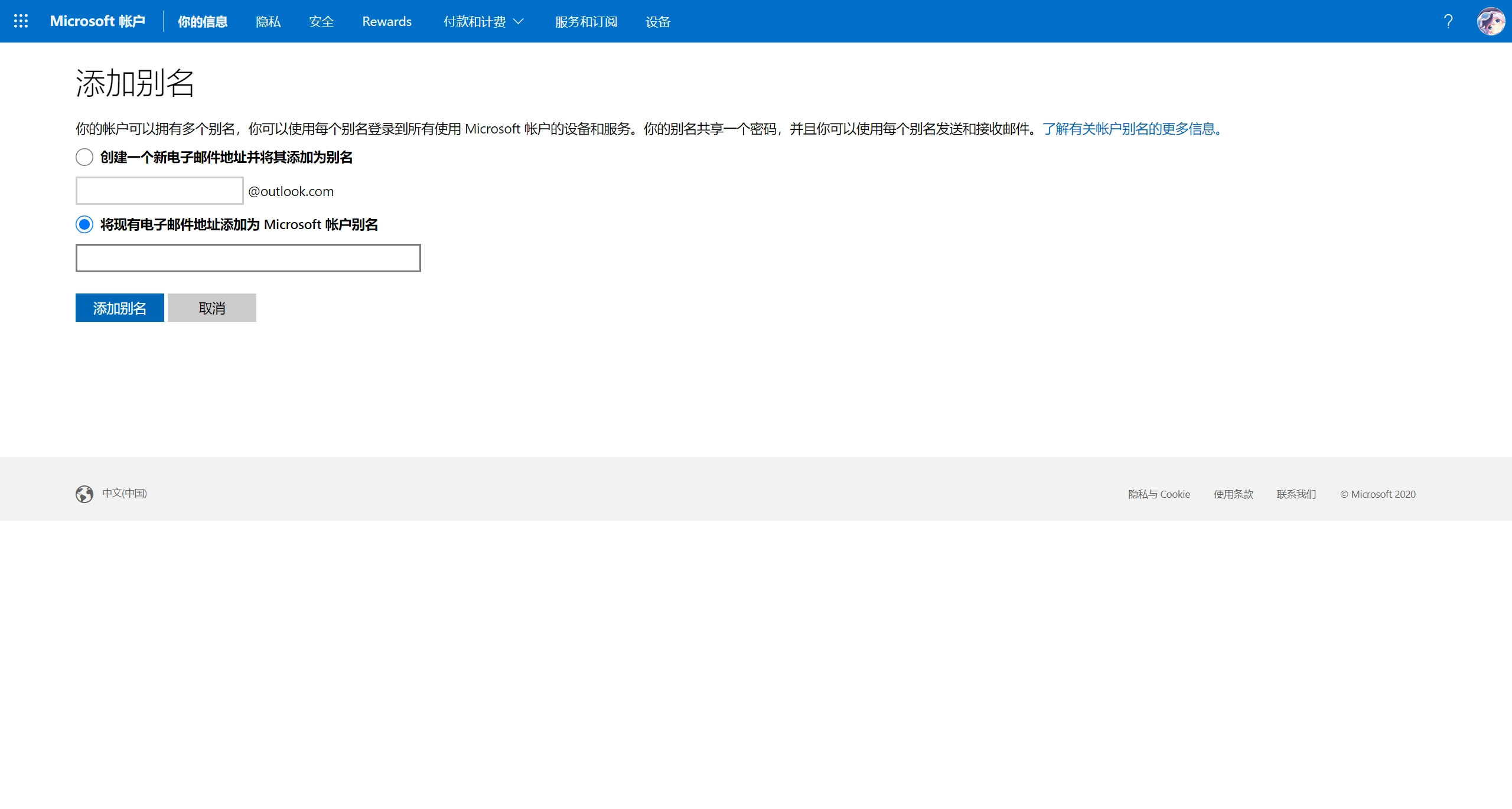Open the app launcher grid icon
Viewport: 1512px width, 809px height.
[21, 21]
